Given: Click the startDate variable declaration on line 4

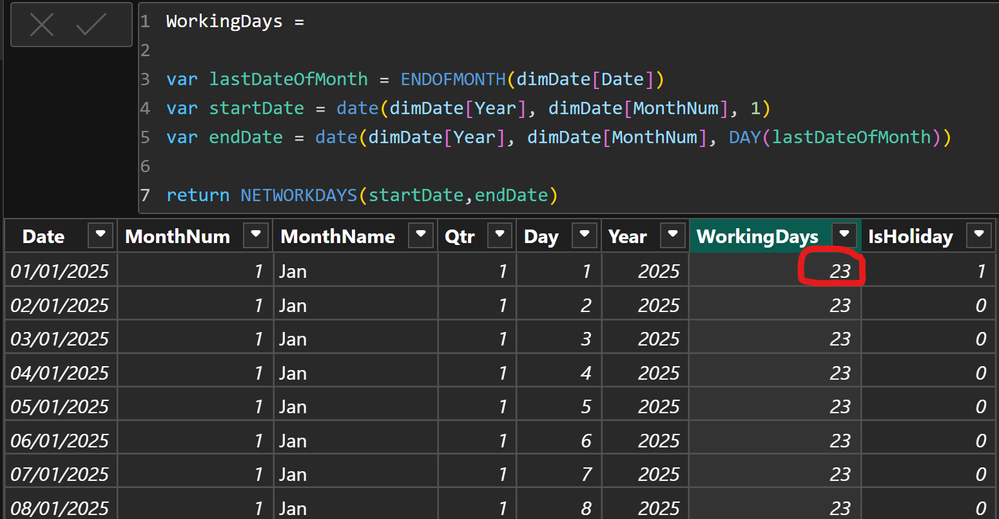Looking at the screenshot, I should [257, 108].
